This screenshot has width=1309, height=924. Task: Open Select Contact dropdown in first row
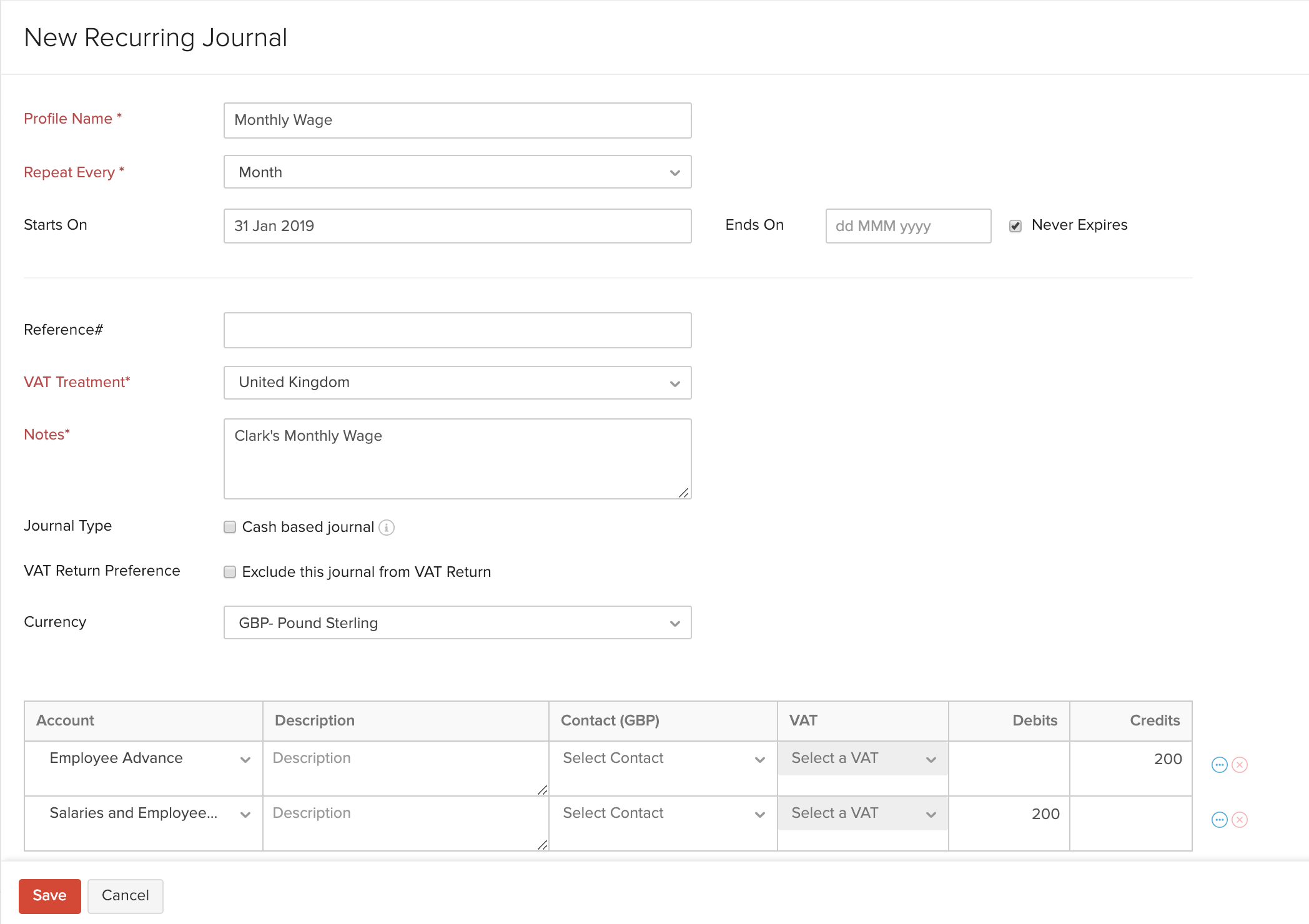(x=663, y=759)
